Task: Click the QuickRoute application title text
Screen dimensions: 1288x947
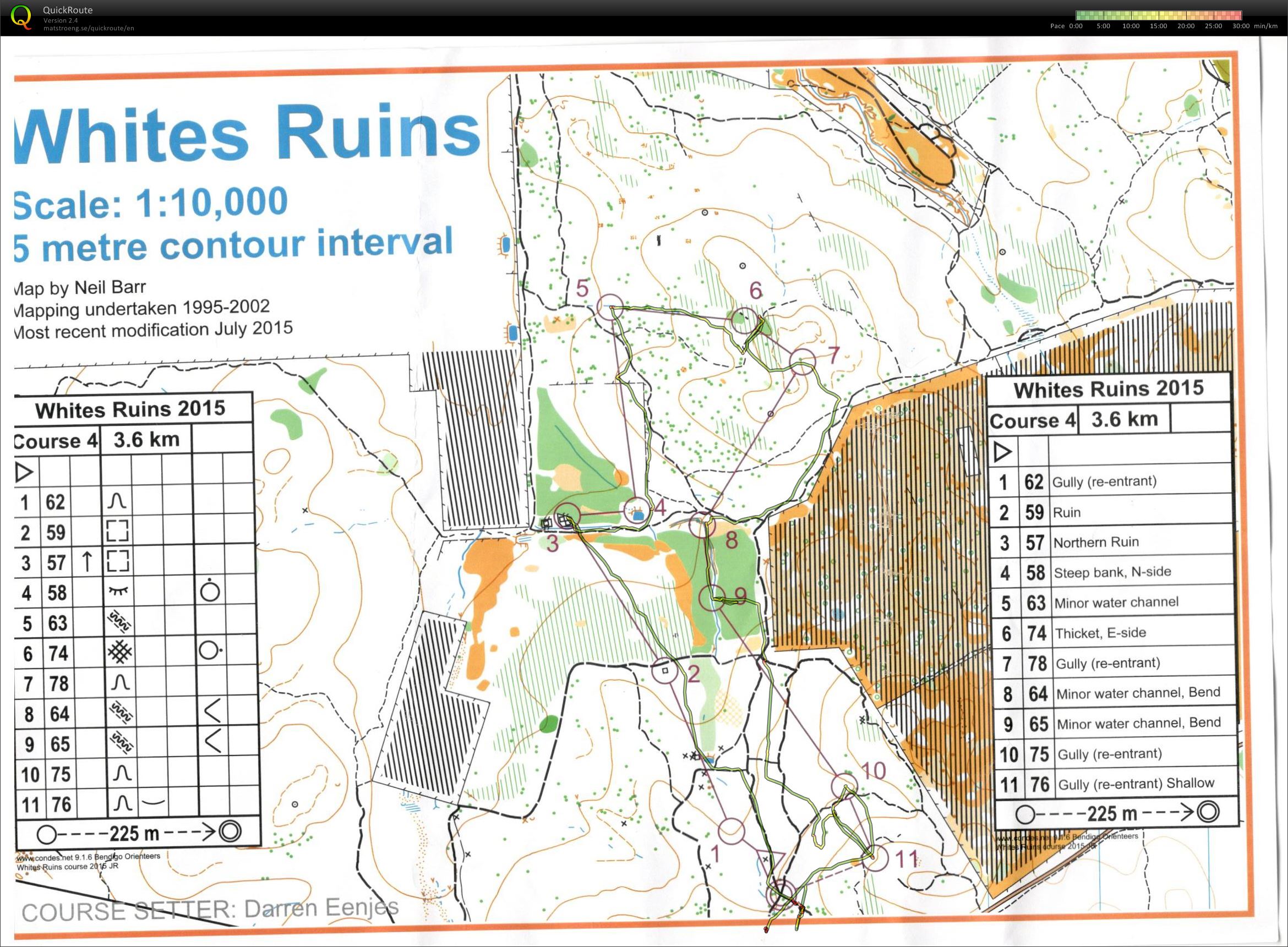Action: (x=68, y=10)
